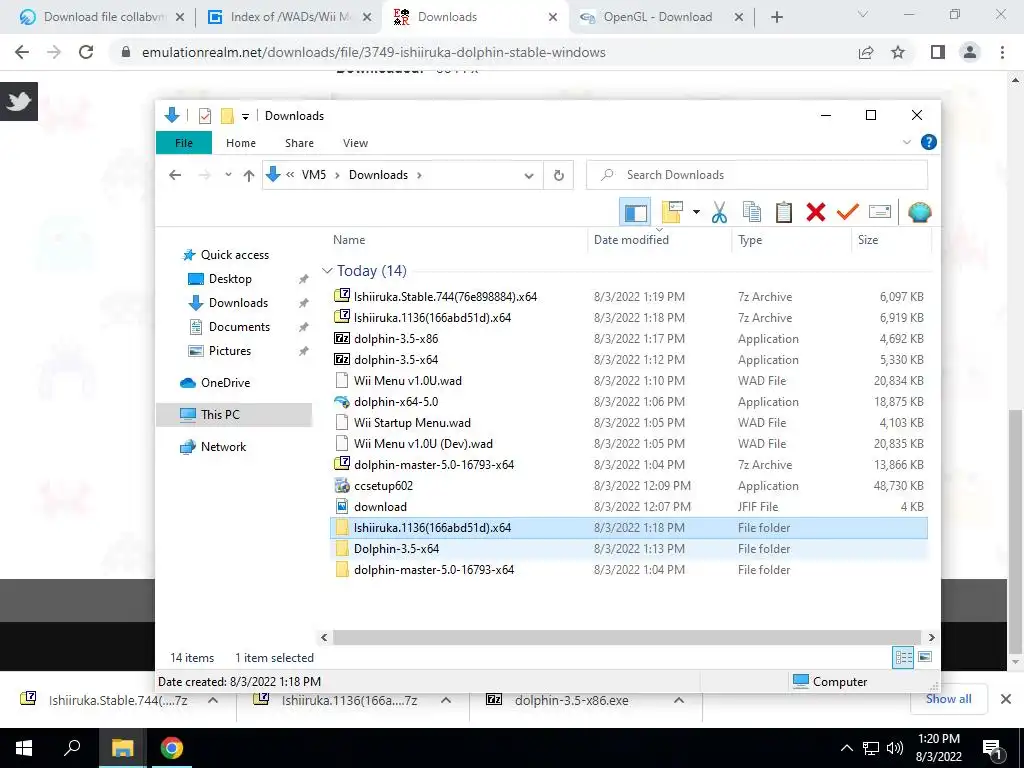Open quick access toolbar customize dropdown
The width and height of the screenshot is (1024, 768).
coord(245,116)
